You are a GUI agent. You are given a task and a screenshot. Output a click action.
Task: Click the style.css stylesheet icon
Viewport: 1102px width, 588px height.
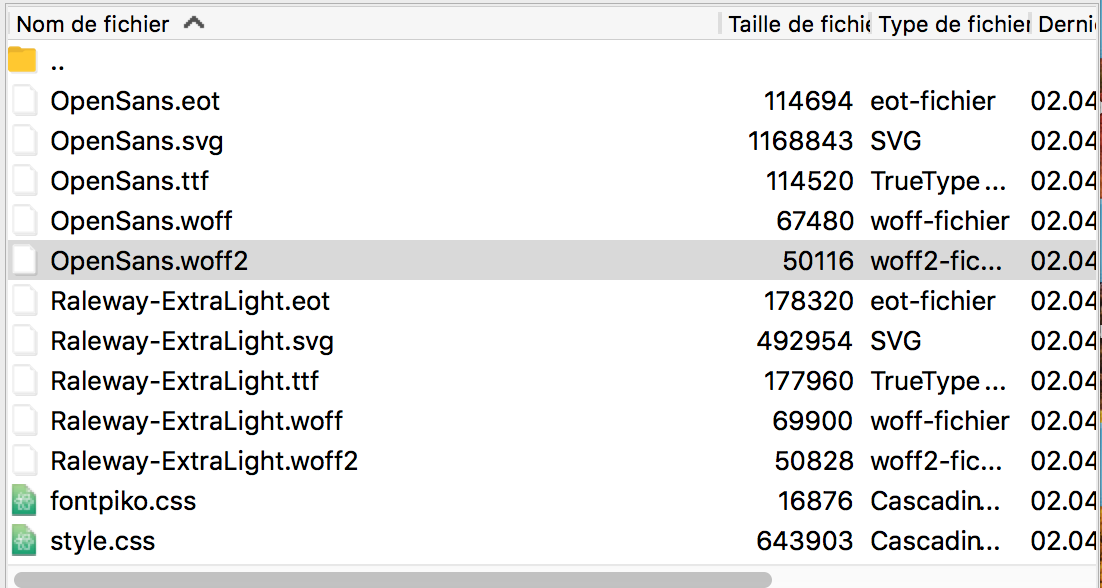tap(23, 541)
